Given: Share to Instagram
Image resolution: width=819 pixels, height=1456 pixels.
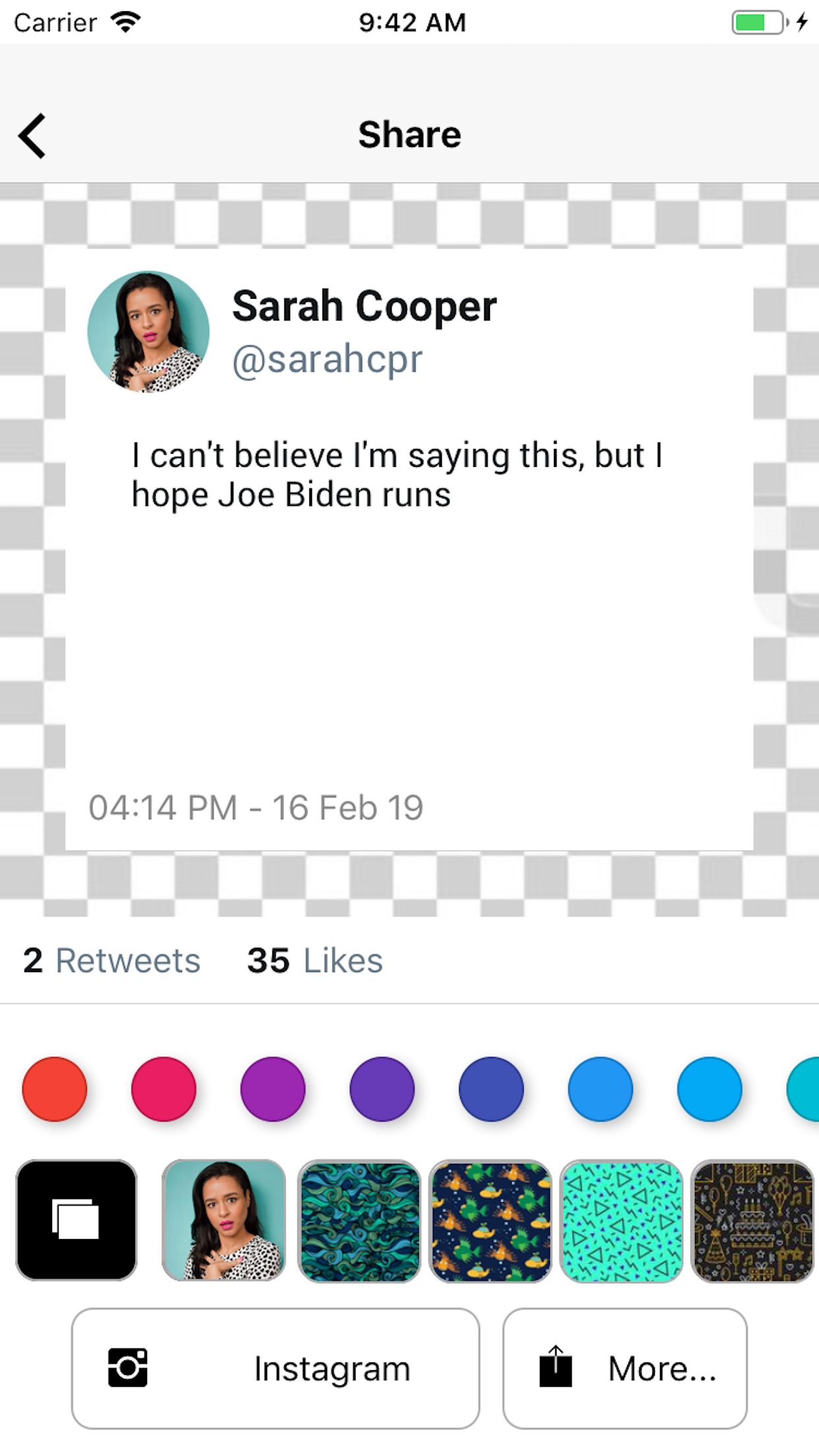Looking at the screenshot, I should (276, 1369).
